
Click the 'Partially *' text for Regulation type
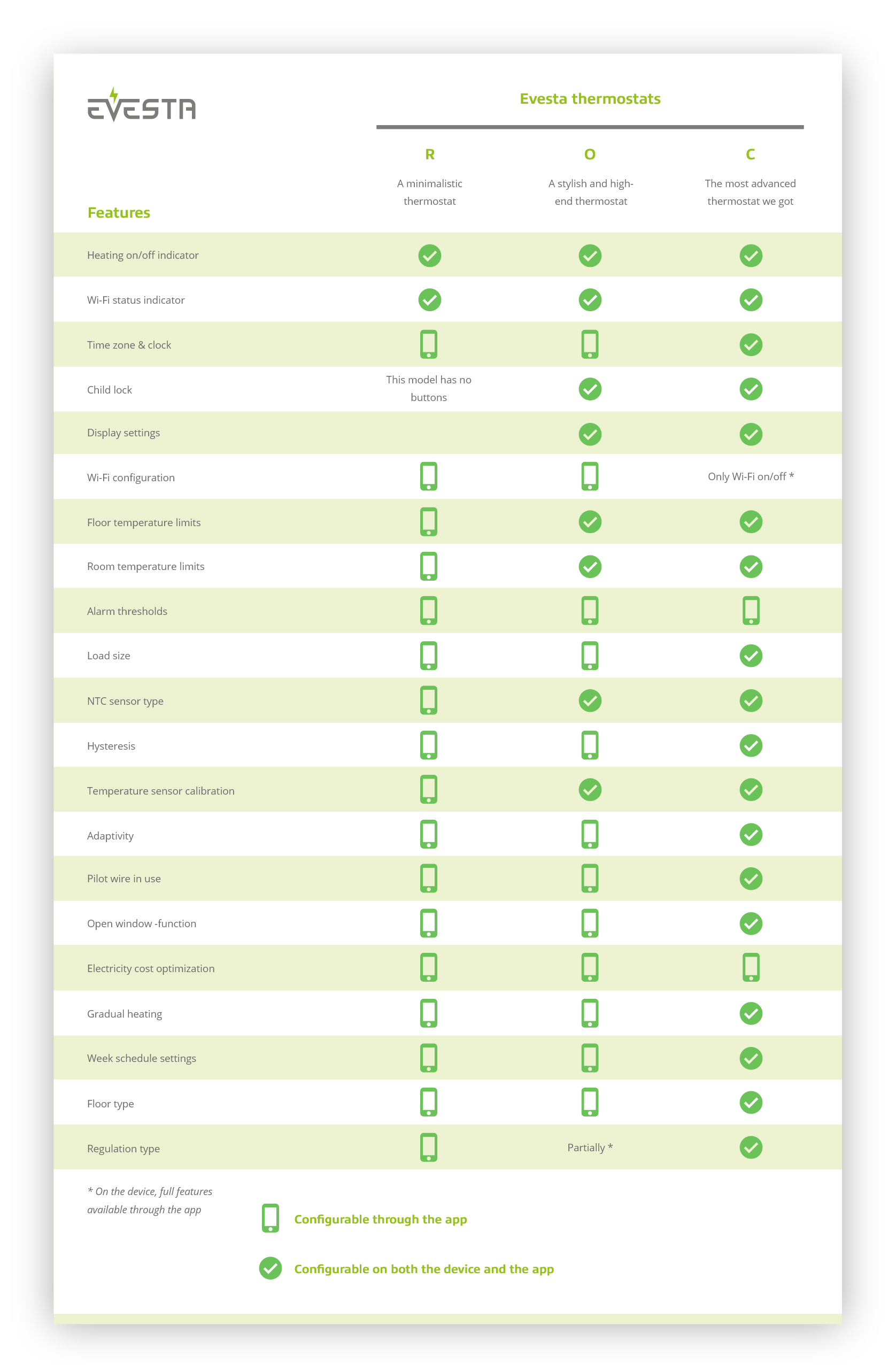590,1147
